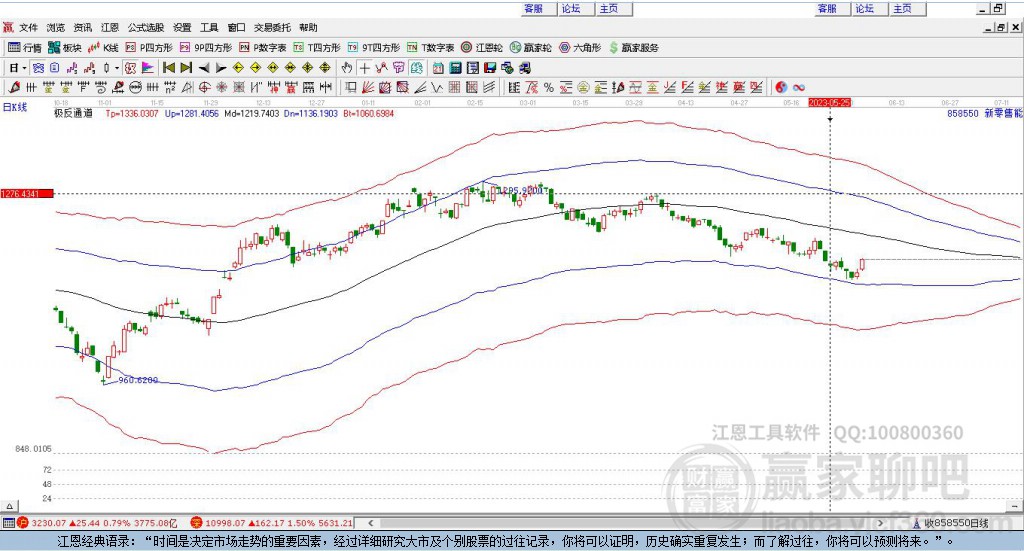
Task: Click the Tp=1336.0307 indicator value
Action: pos(132,114)
